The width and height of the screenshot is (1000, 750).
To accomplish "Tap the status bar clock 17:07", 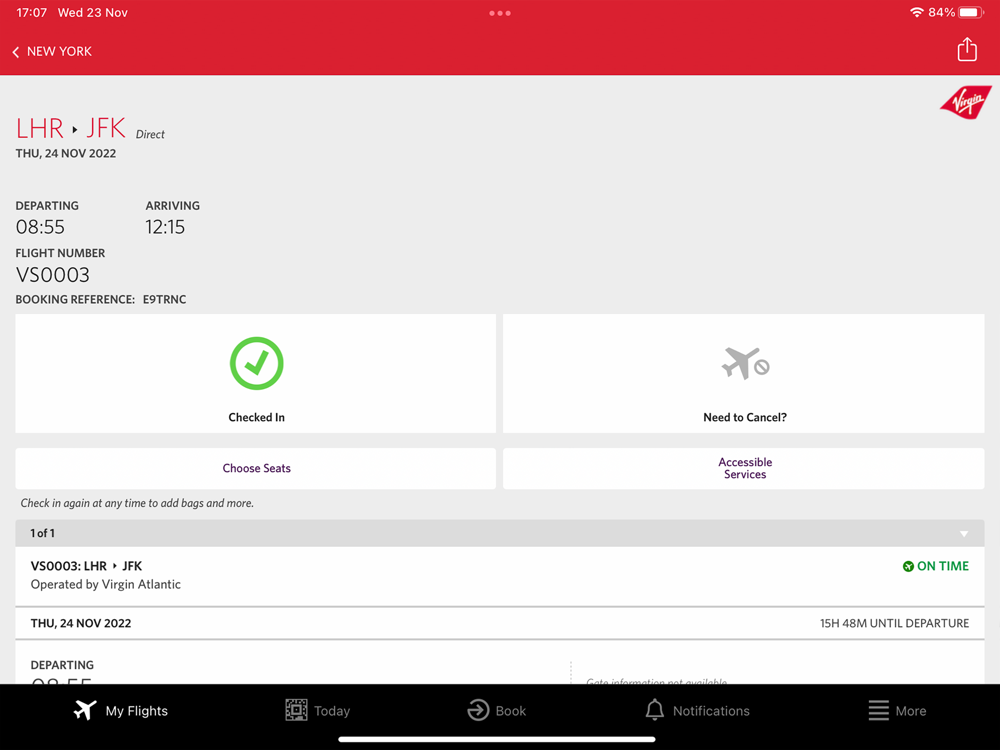I will click(31, 13).
